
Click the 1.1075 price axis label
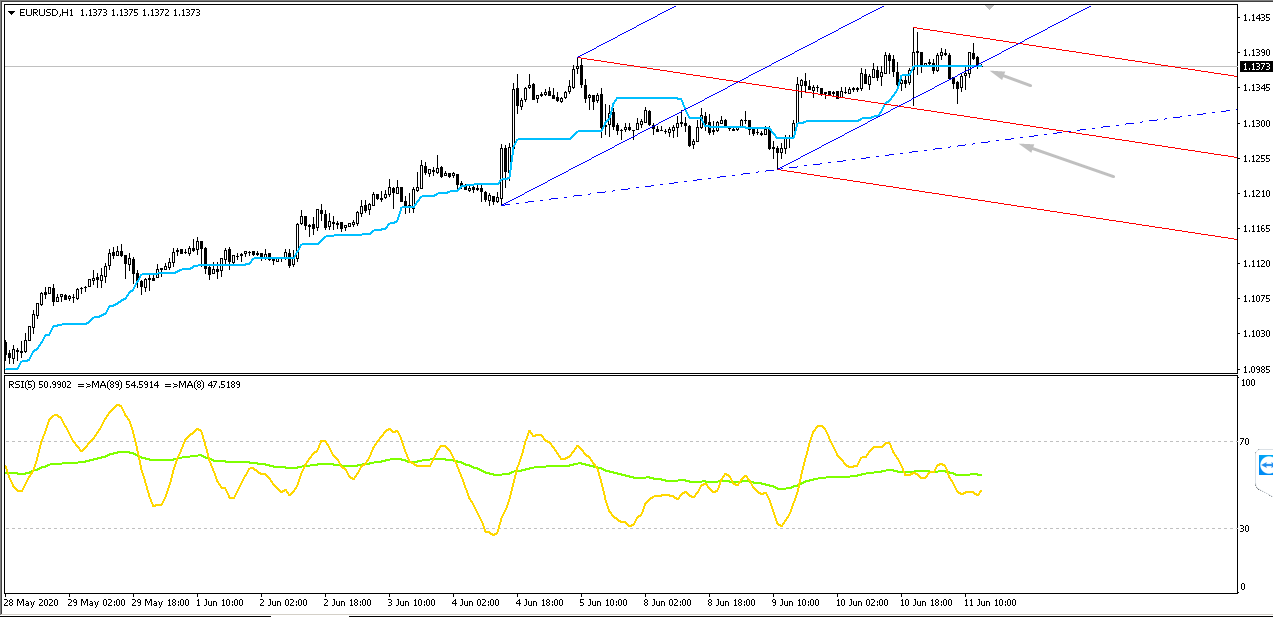pyautogui.click(x=1255, y=299)
